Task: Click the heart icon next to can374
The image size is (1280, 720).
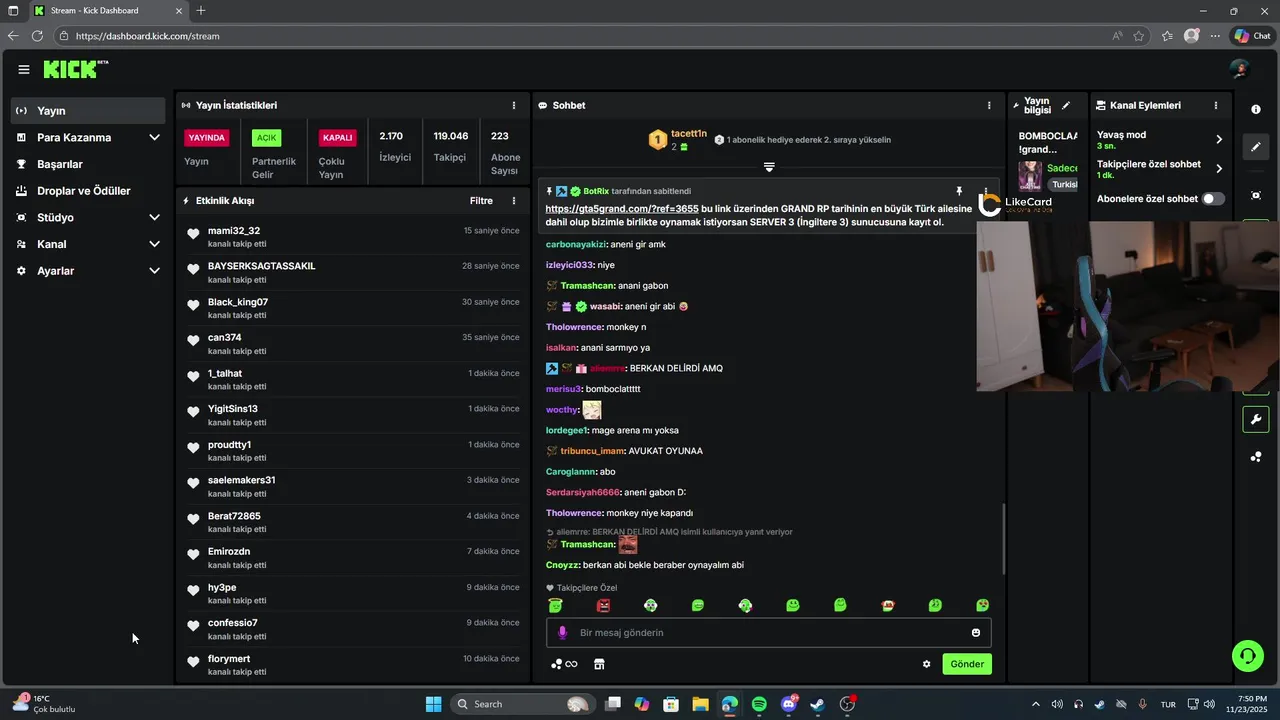Action: (193, 341)
